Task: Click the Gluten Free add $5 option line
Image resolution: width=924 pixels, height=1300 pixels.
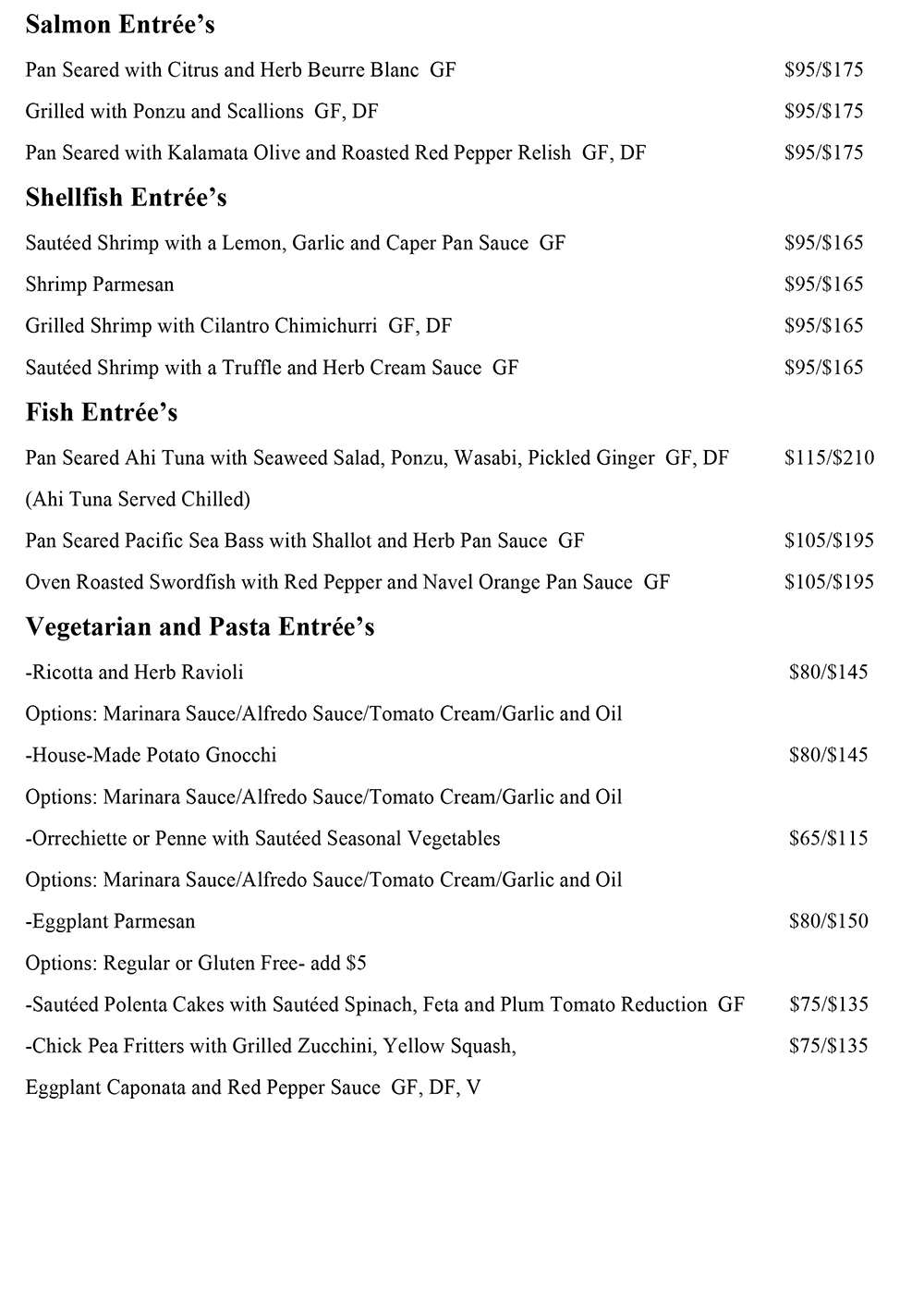Action: tap(196, 964)
